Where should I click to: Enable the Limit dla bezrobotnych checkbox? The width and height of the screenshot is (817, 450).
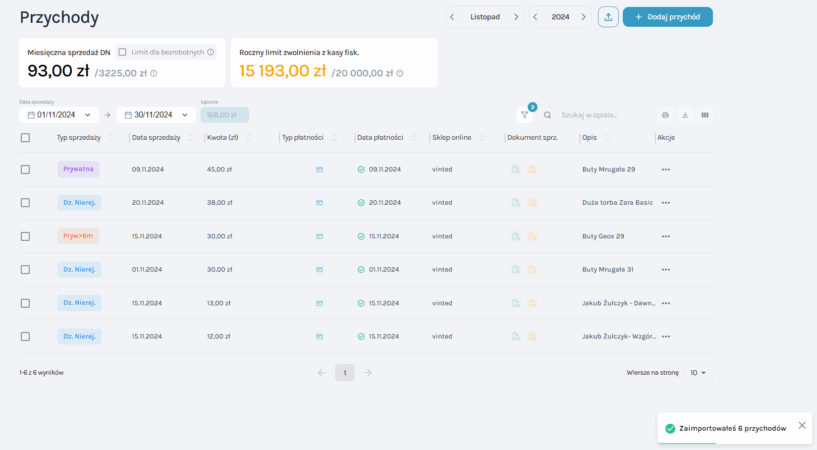click(122, 52)
